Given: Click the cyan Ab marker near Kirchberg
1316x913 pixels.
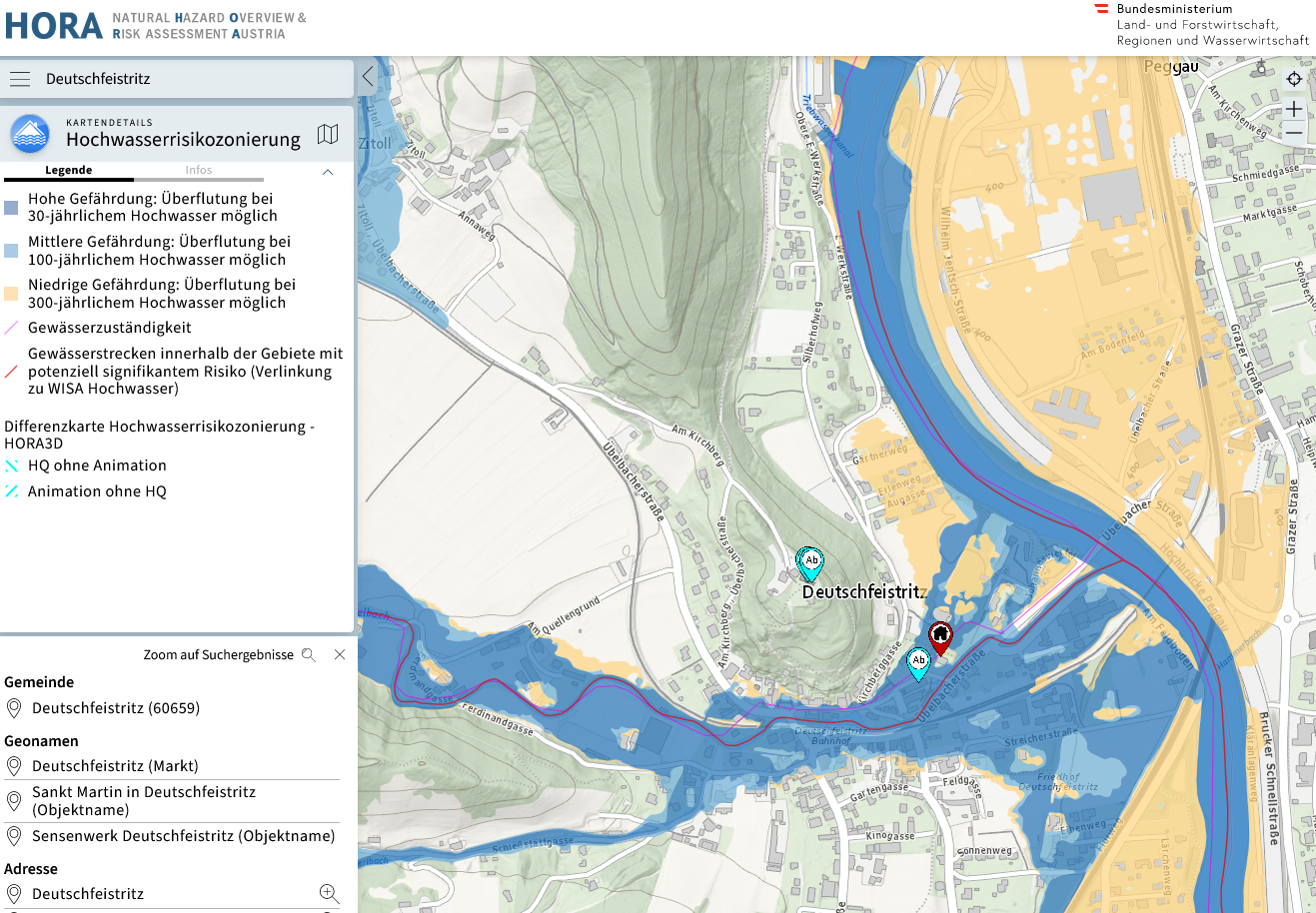Looking at the screenshot, I should [811, 563].
